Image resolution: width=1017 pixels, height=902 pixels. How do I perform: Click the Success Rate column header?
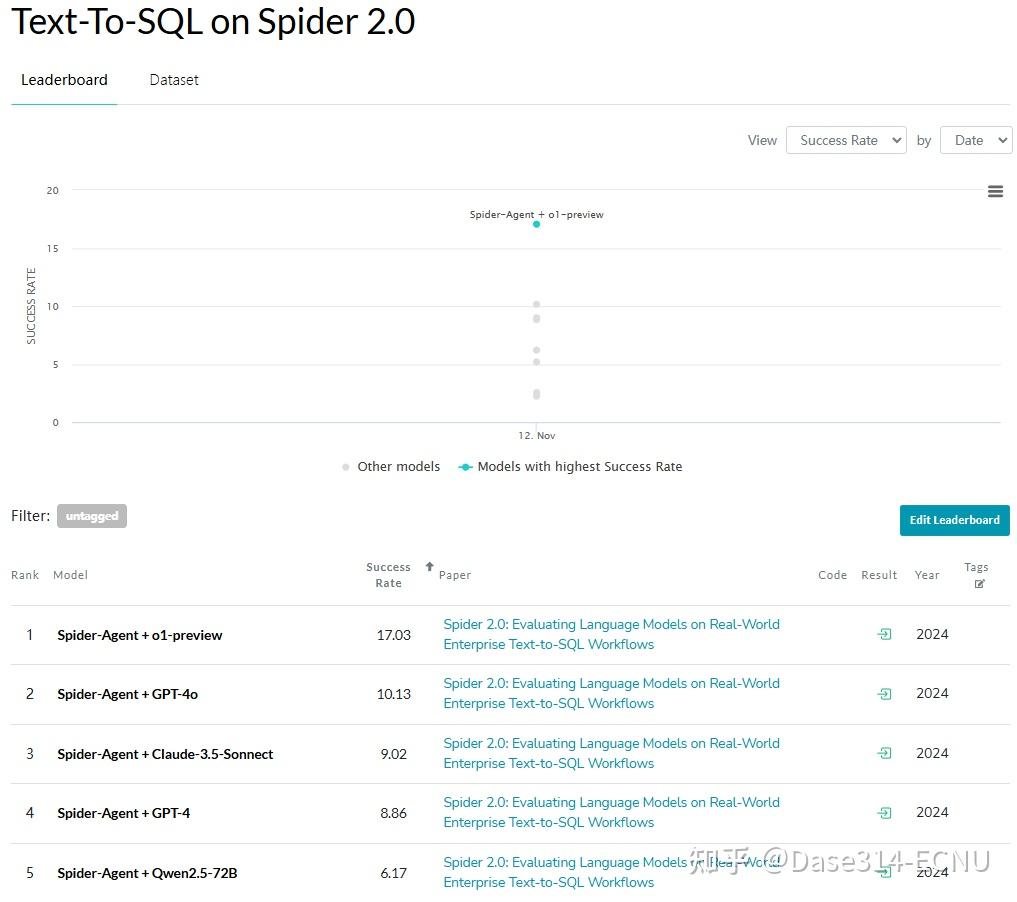click(x=388, y=575)
